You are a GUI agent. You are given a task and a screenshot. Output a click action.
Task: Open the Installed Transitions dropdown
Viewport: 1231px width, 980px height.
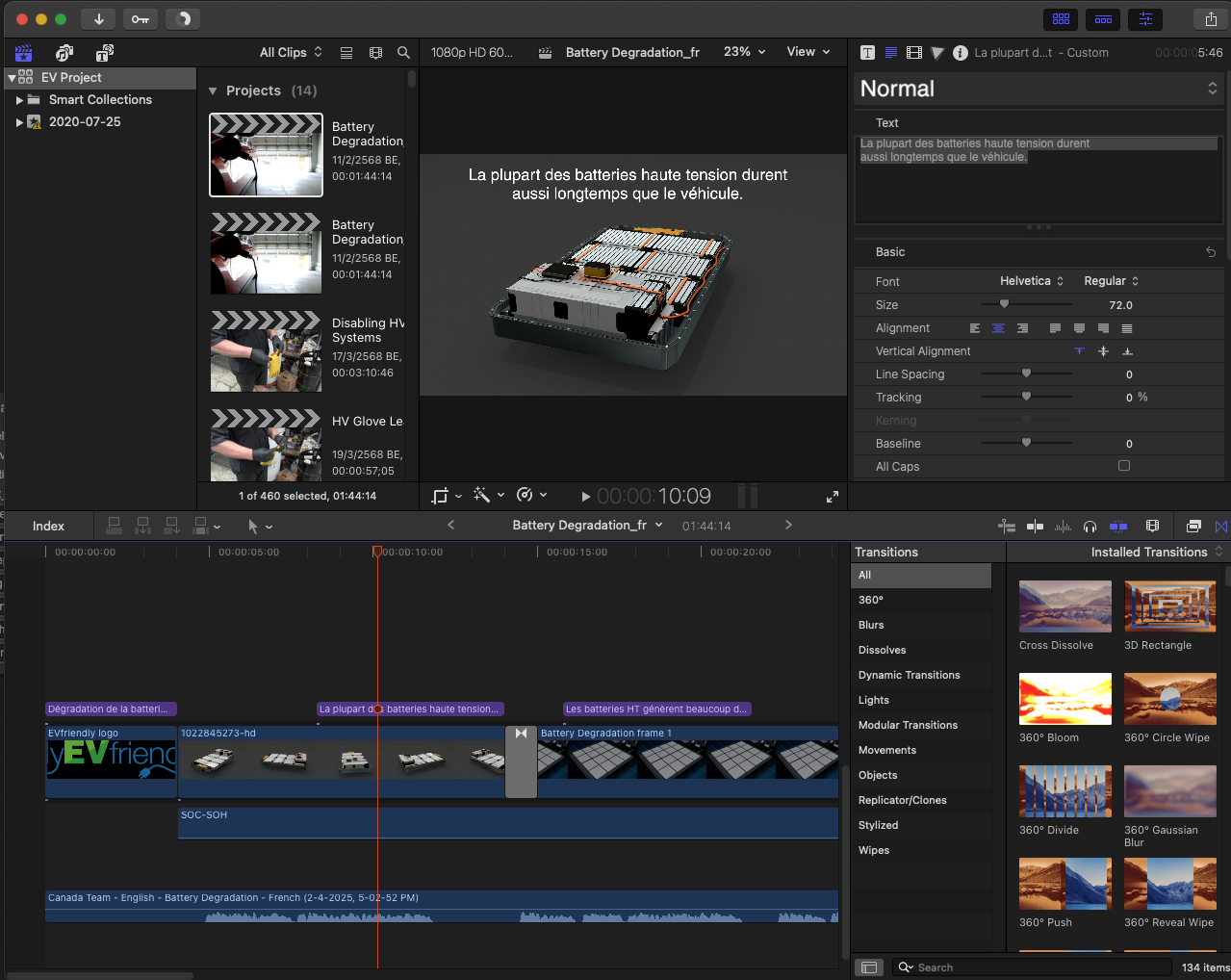click(x=1156, y=552)
